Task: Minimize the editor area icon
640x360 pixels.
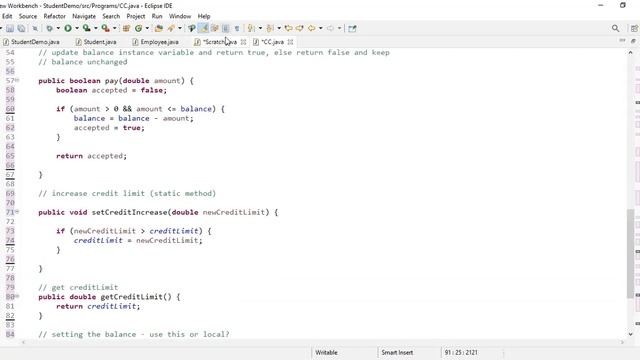Action: pos(622,40)
